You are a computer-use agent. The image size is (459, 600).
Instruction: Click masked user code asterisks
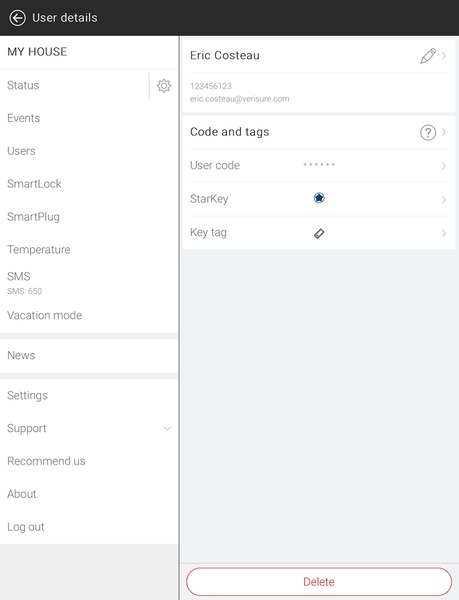(319, 165)
